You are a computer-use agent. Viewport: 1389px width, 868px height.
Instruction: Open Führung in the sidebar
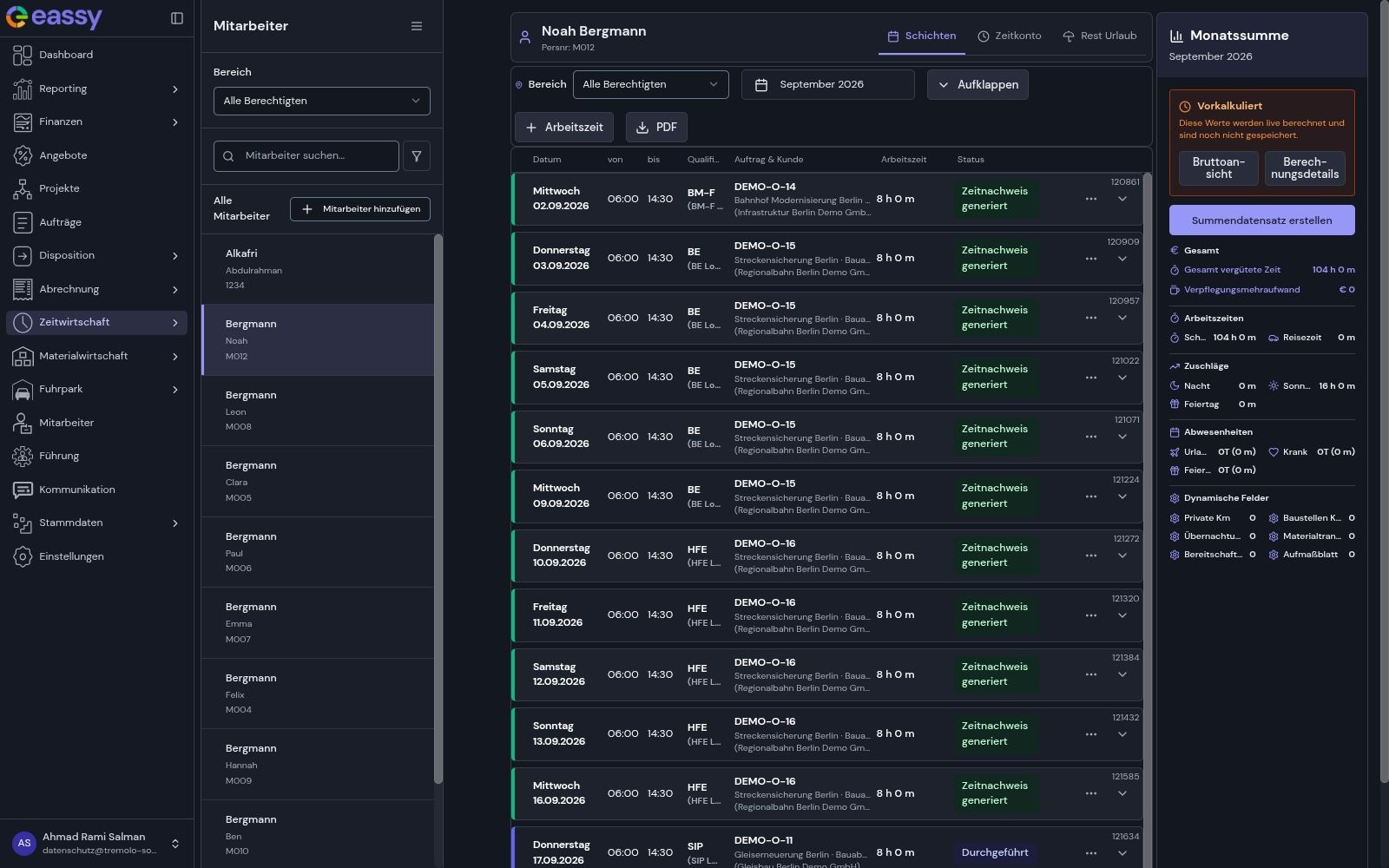(96, 456)
